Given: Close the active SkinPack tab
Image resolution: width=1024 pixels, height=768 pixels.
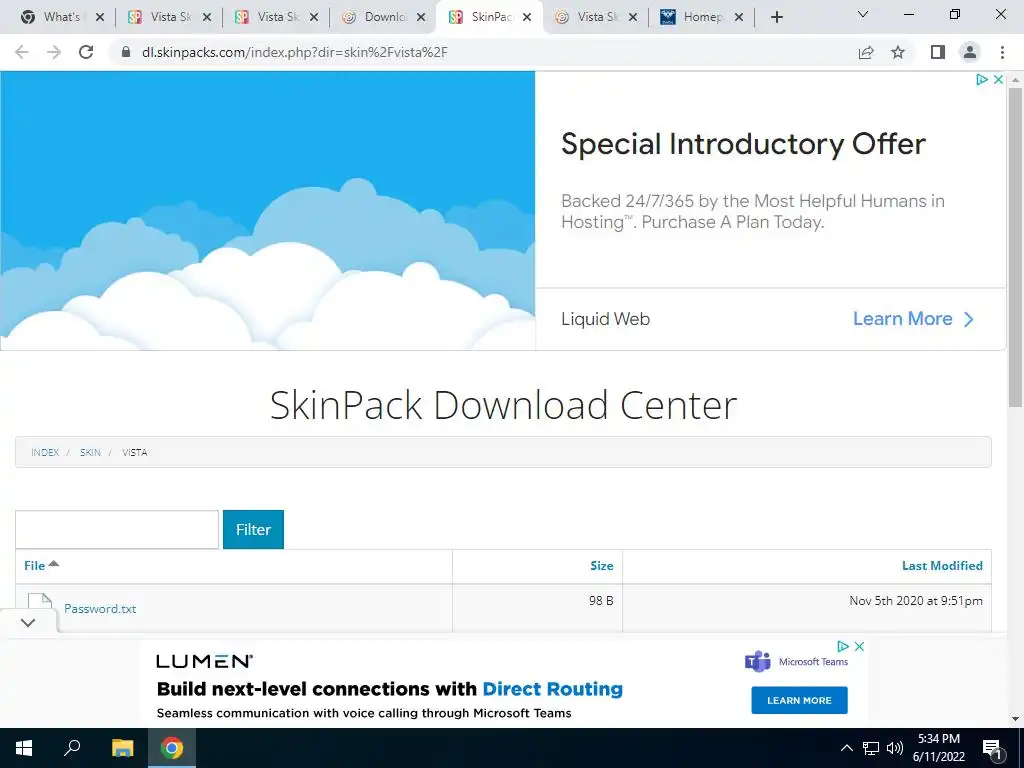Looking at the screenshot, I should (527, 18).
